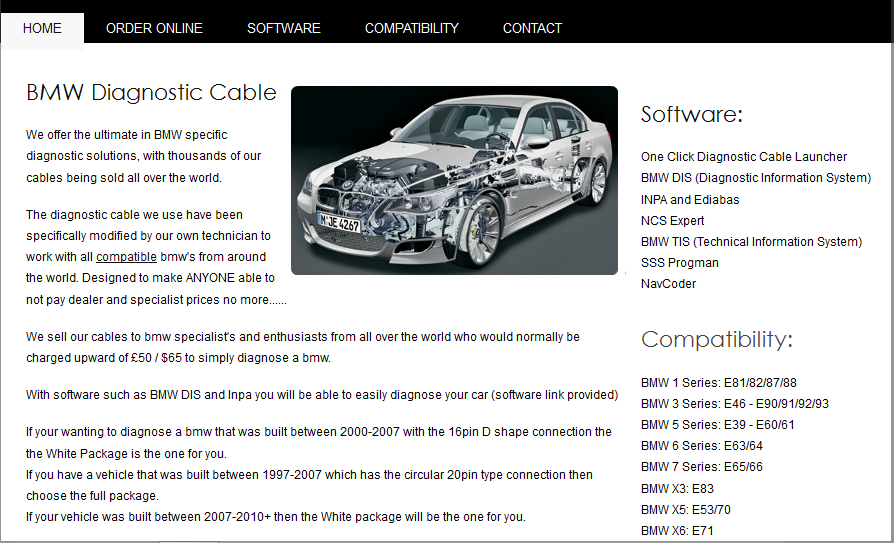Screen dimensions: 894x543
Task: Click the line 'With software such as BMW DIS'
Action: [322, 395]
